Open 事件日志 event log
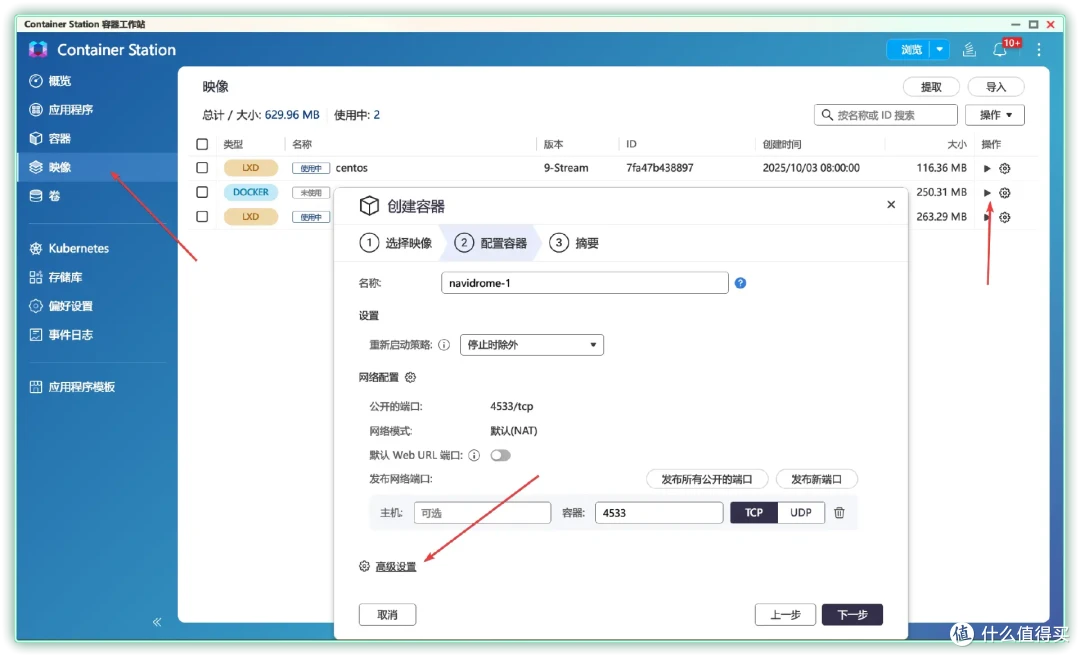Viewport: 1080px width, 657px height. tap(61, 335)
